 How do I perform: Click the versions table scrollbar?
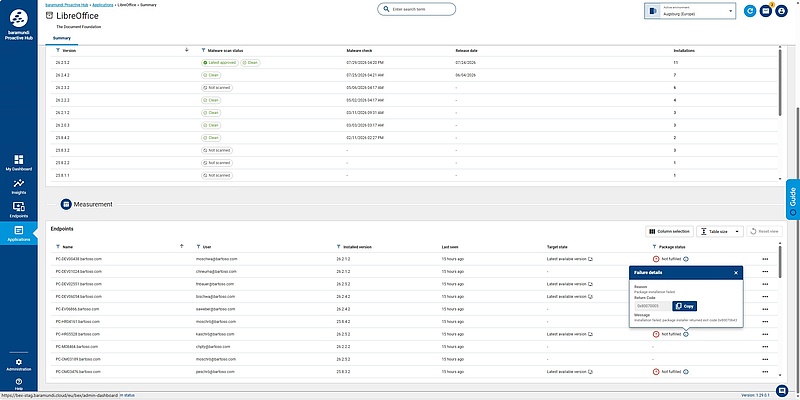coord(780,82)
